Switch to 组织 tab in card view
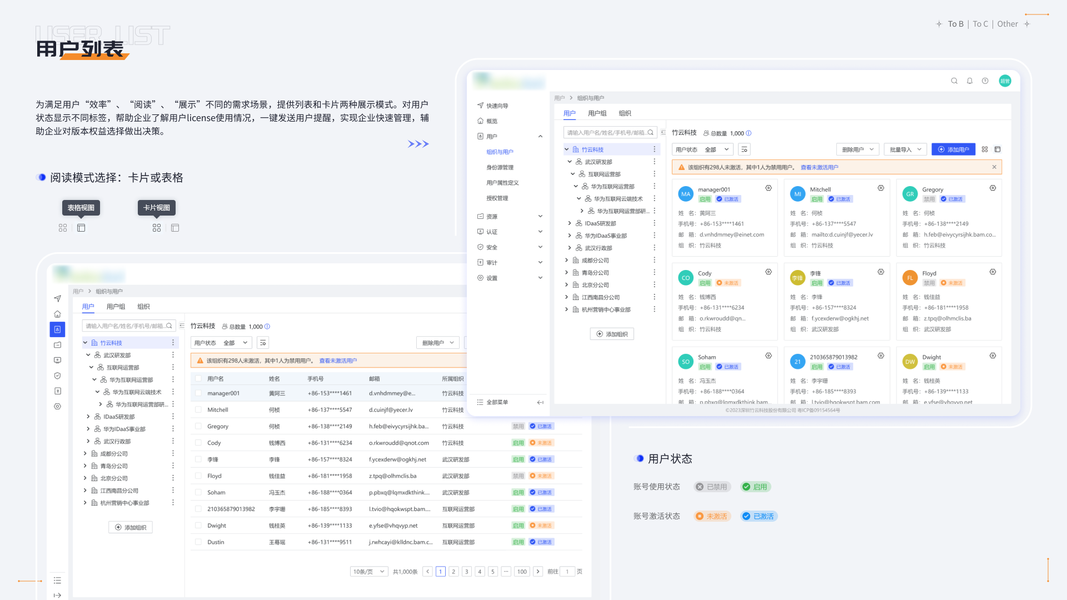 pyautogui.click(x=625, y=114)
